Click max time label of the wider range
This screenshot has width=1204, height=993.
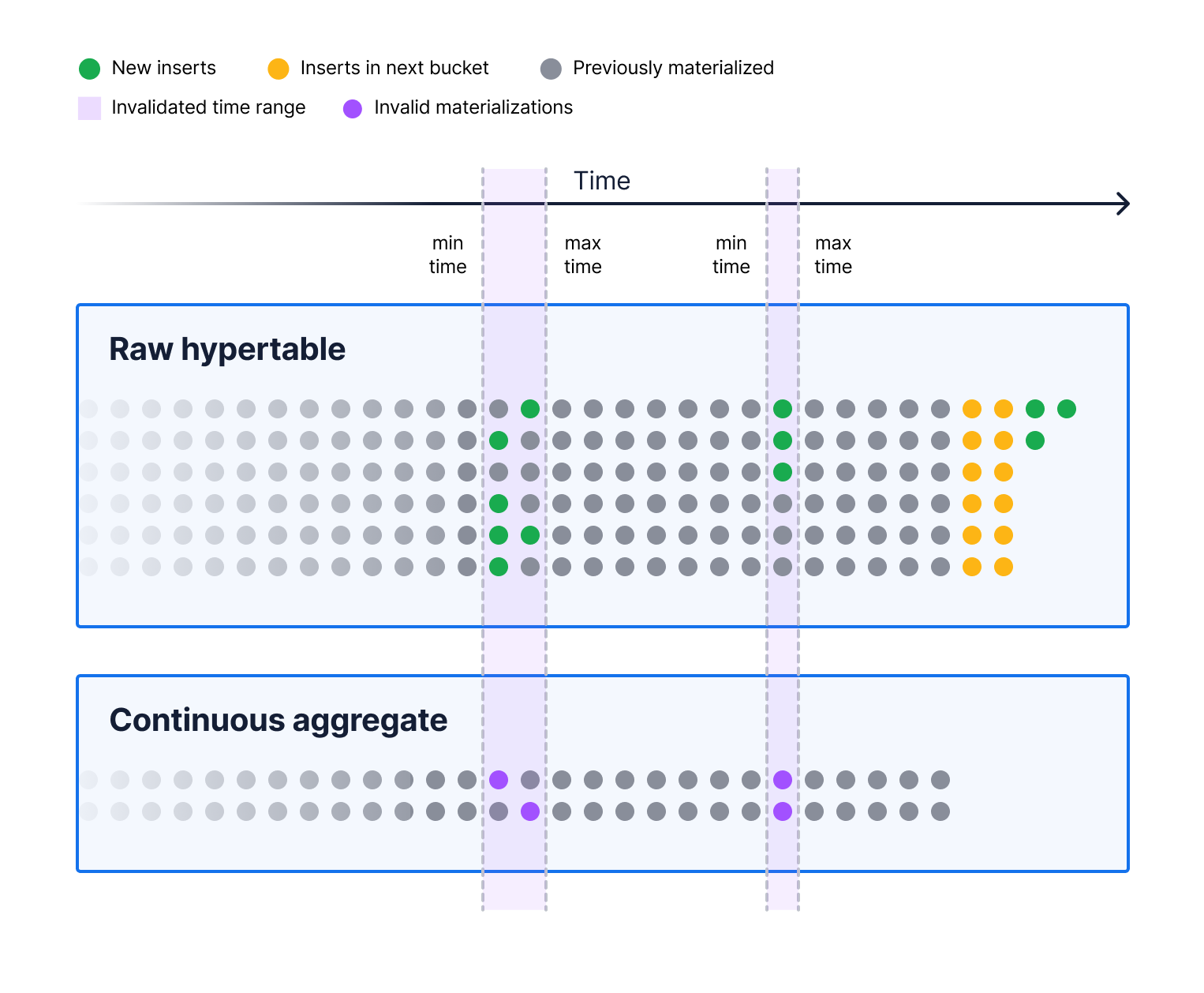click(583, 255)
